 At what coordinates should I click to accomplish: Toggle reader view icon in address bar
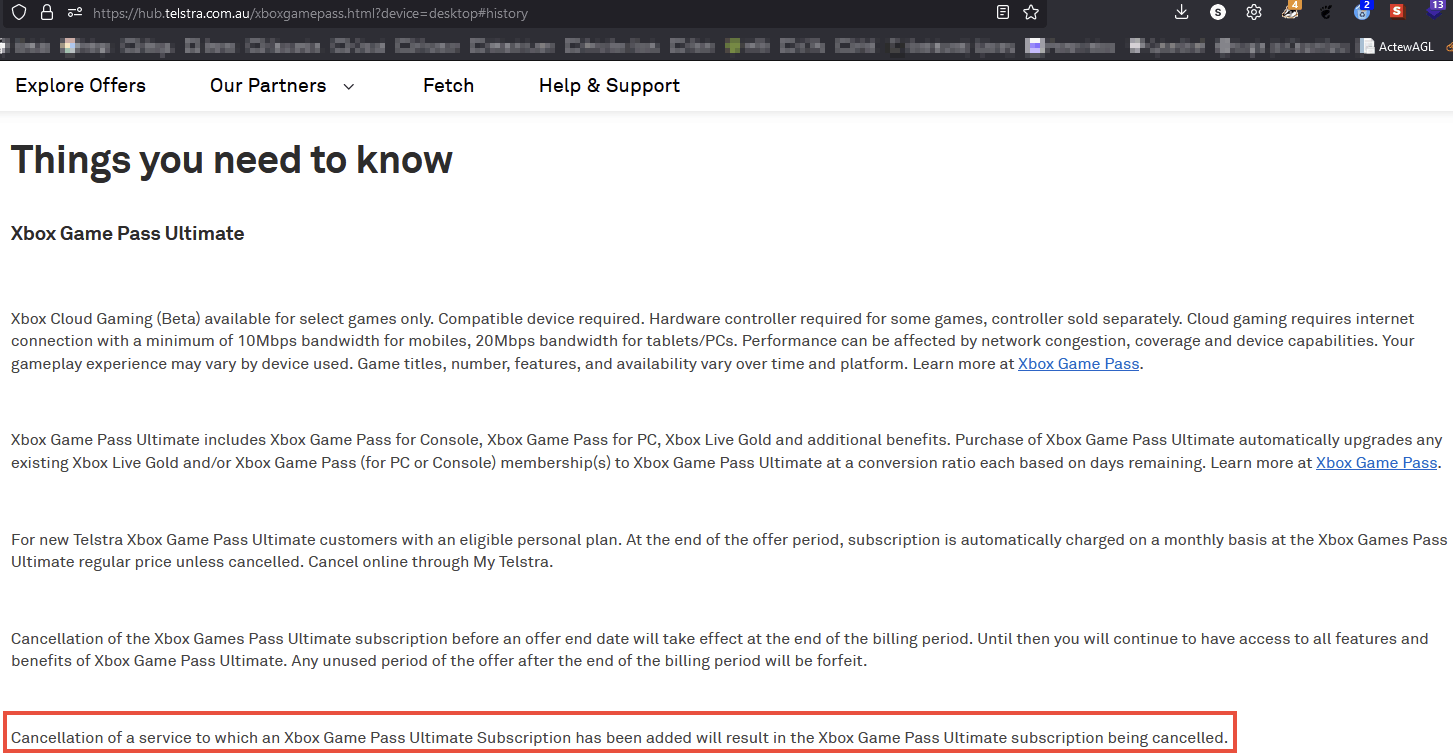(x=1003, y=13)
